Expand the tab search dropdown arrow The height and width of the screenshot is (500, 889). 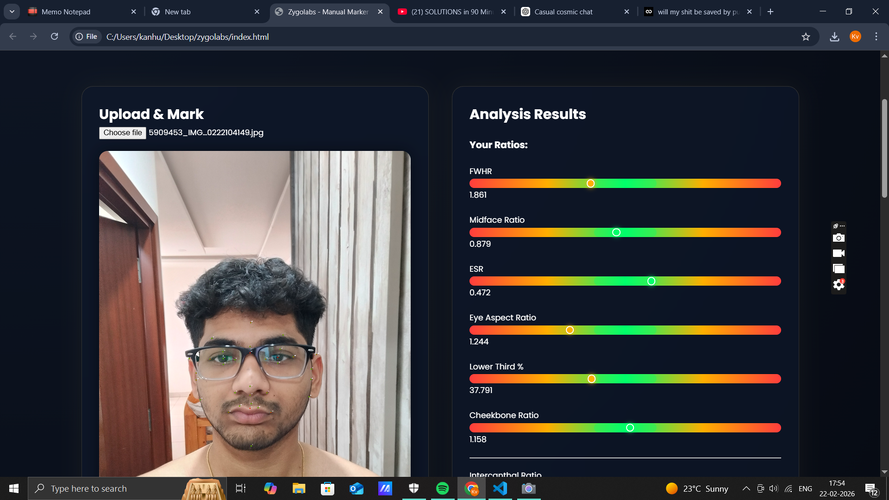12,12
